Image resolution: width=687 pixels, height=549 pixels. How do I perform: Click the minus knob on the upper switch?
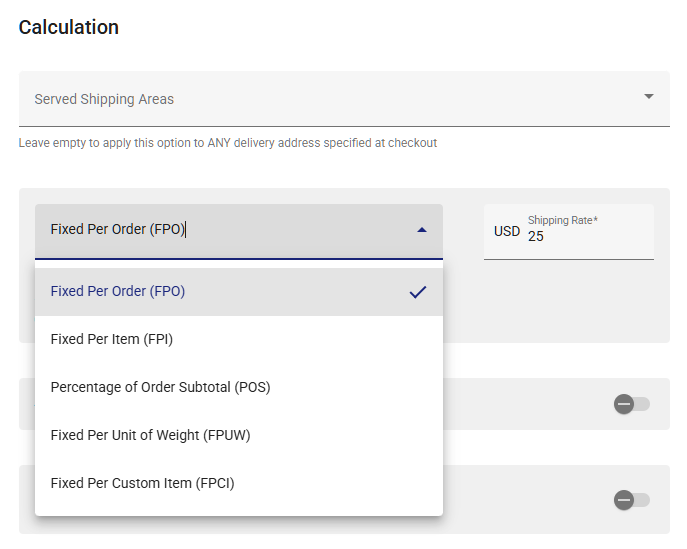[x=624, y=404]
